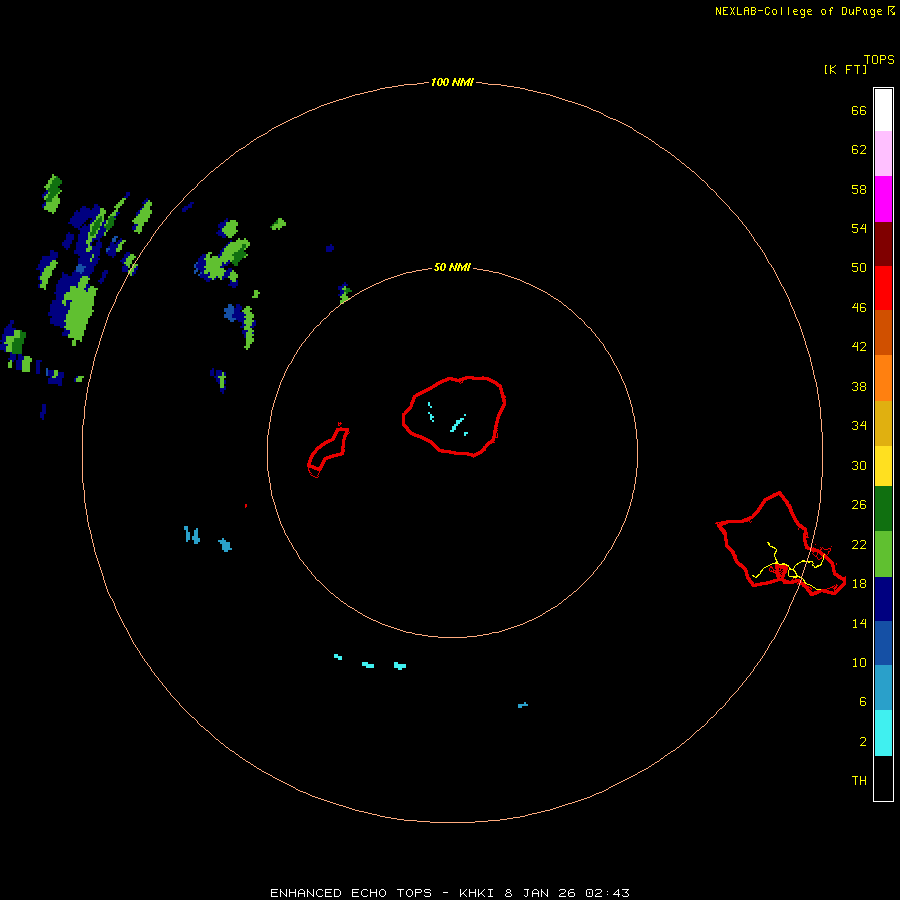Image resolution: width=900 pixels, height=900 pixels.
Task: Click the legend value 66
Action: [859, 110]
